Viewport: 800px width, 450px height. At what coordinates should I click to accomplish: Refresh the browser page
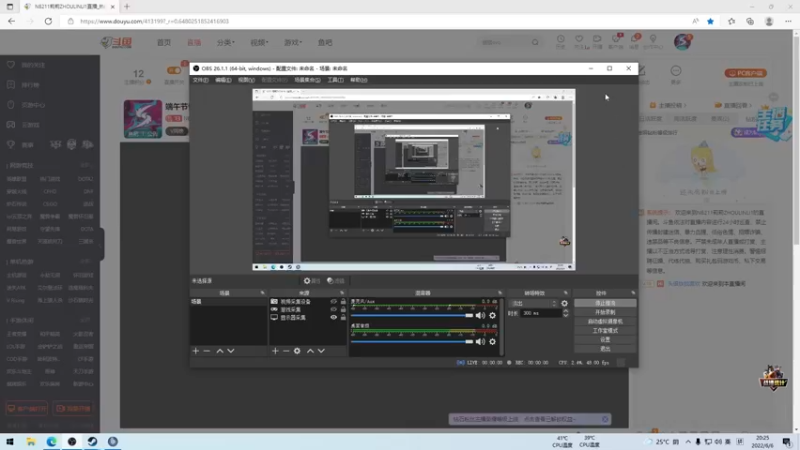(48, 21)
